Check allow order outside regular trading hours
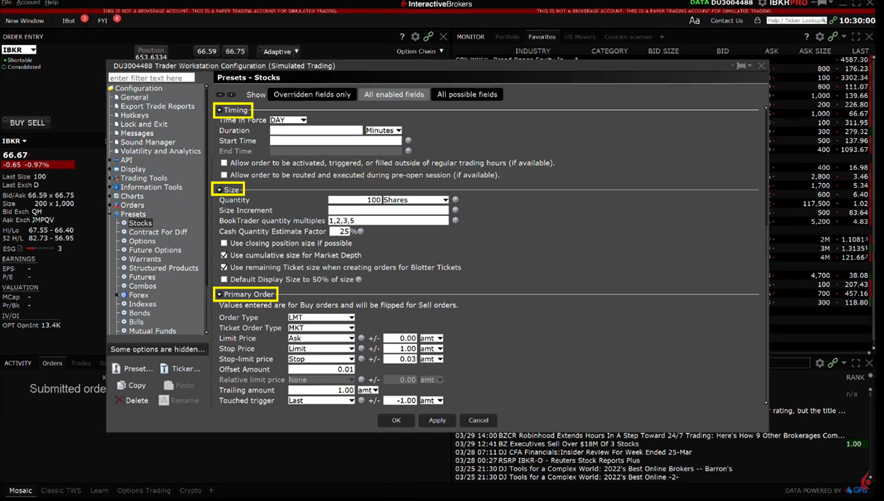 pos(224,163)
